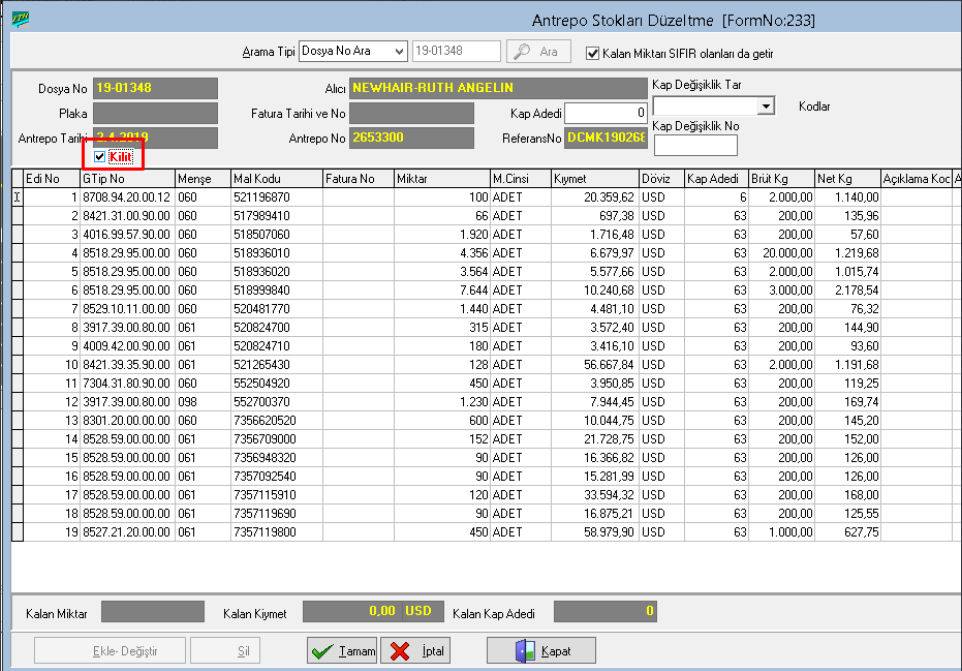Click the Net Kg column header
This screenshot has width=962, height=671.
coord(847,179)
